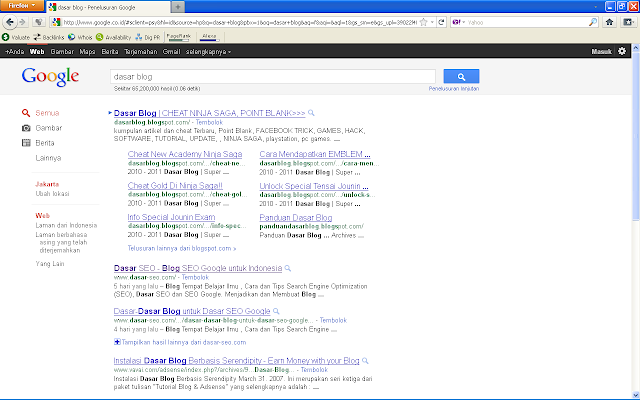Open the Unlock Special Tensai Jounin link
This screenshot has height=400, width=640.
pos(314,186)
